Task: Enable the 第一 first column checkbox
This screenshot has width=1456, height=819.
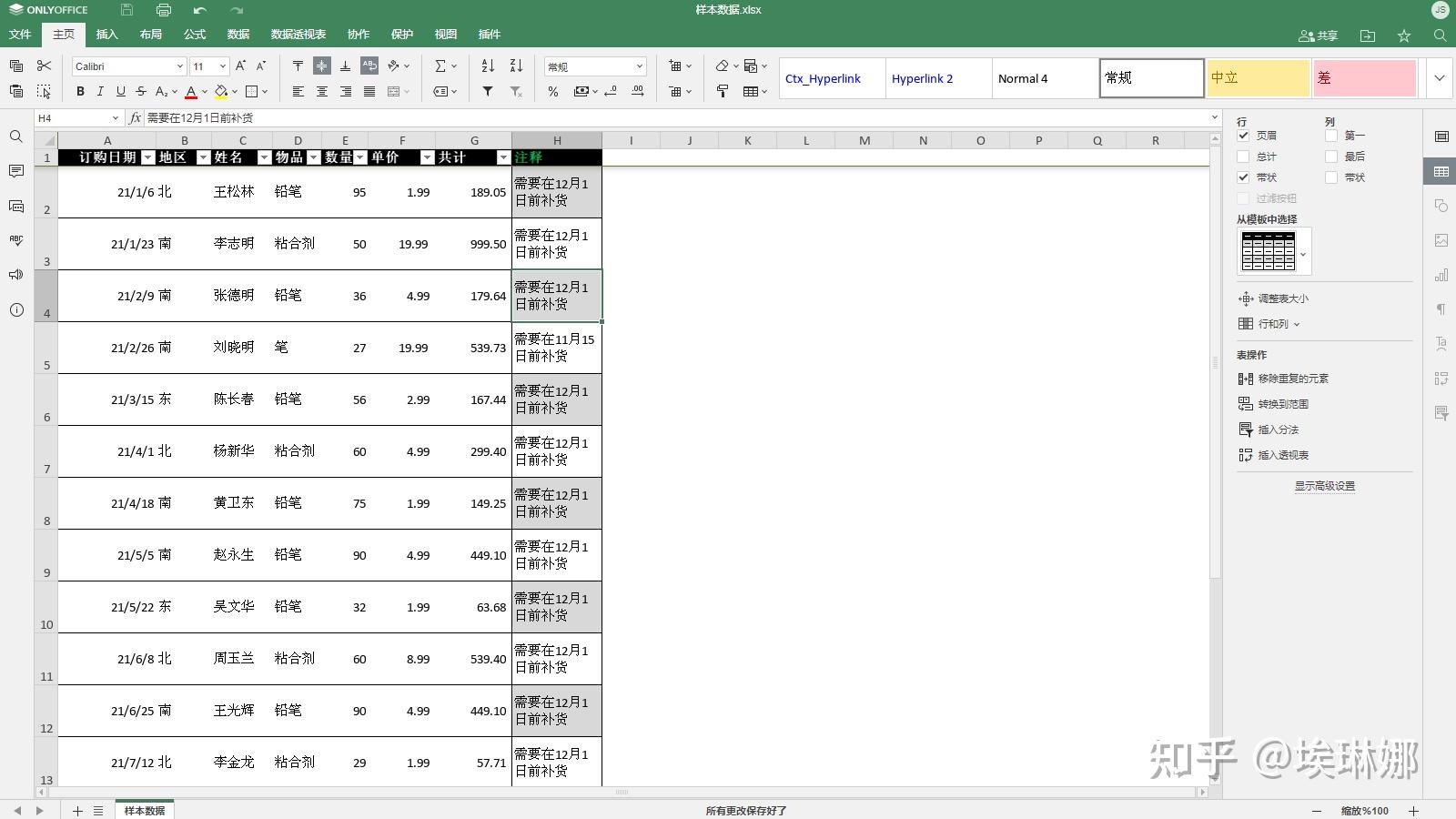Action: click(1331, 135)
